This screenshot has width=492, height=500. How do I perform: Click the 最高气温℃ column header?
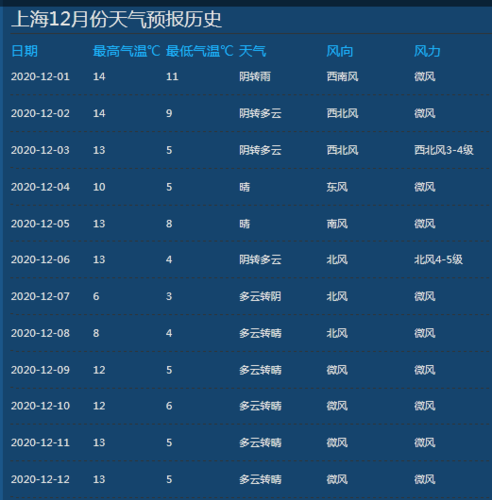tap(127, 51)
